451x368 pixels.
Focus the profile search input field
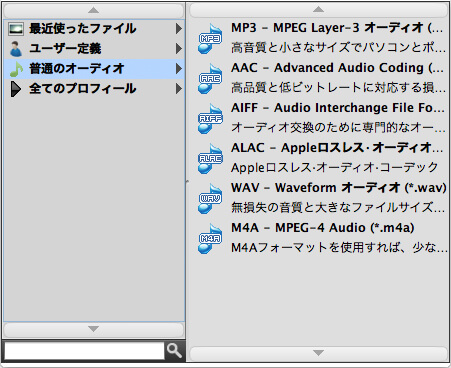coord(84,350)
